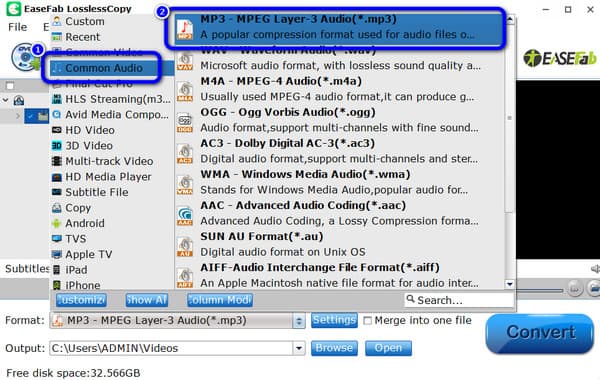Open format Settings
600x380 pixels.
coord(334,320)
